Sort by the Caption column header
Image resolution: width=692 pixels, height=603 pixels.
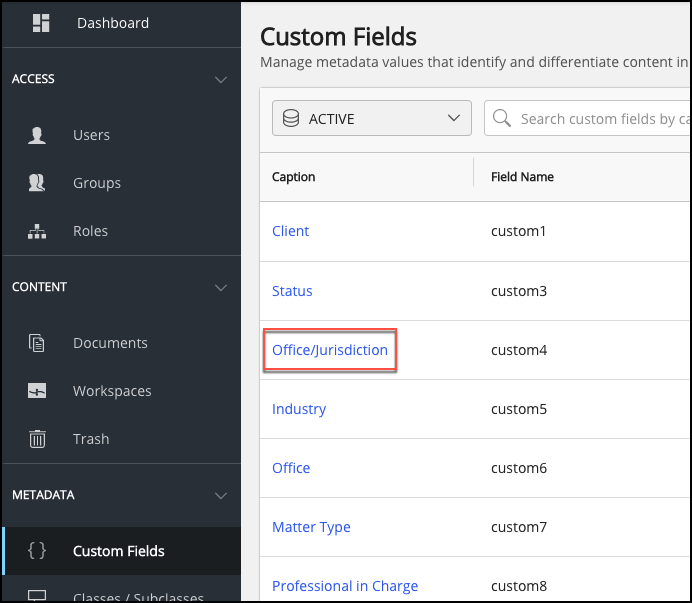pos(293,177)
